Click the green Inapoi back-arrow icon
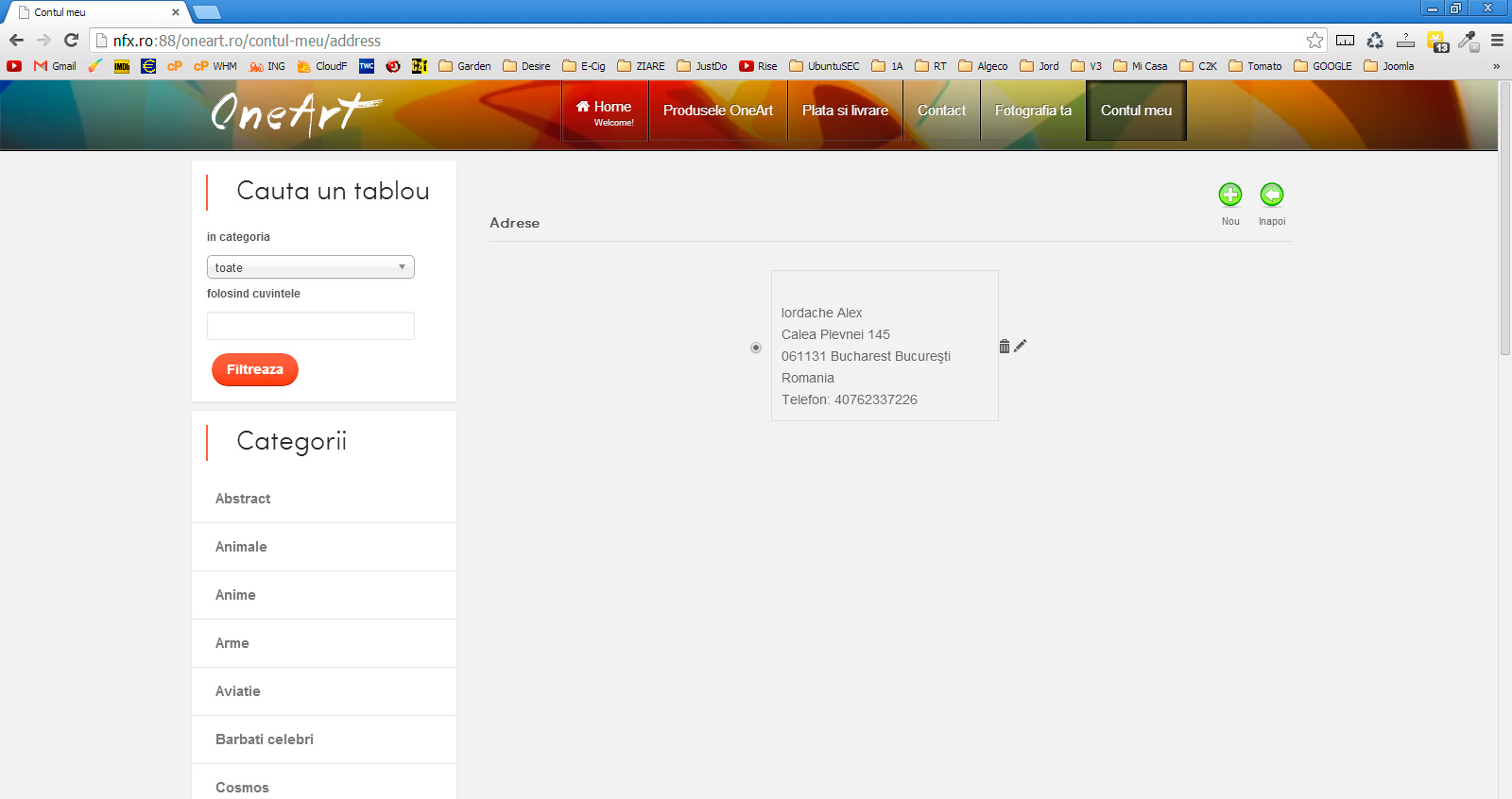 pos(1272,195)
